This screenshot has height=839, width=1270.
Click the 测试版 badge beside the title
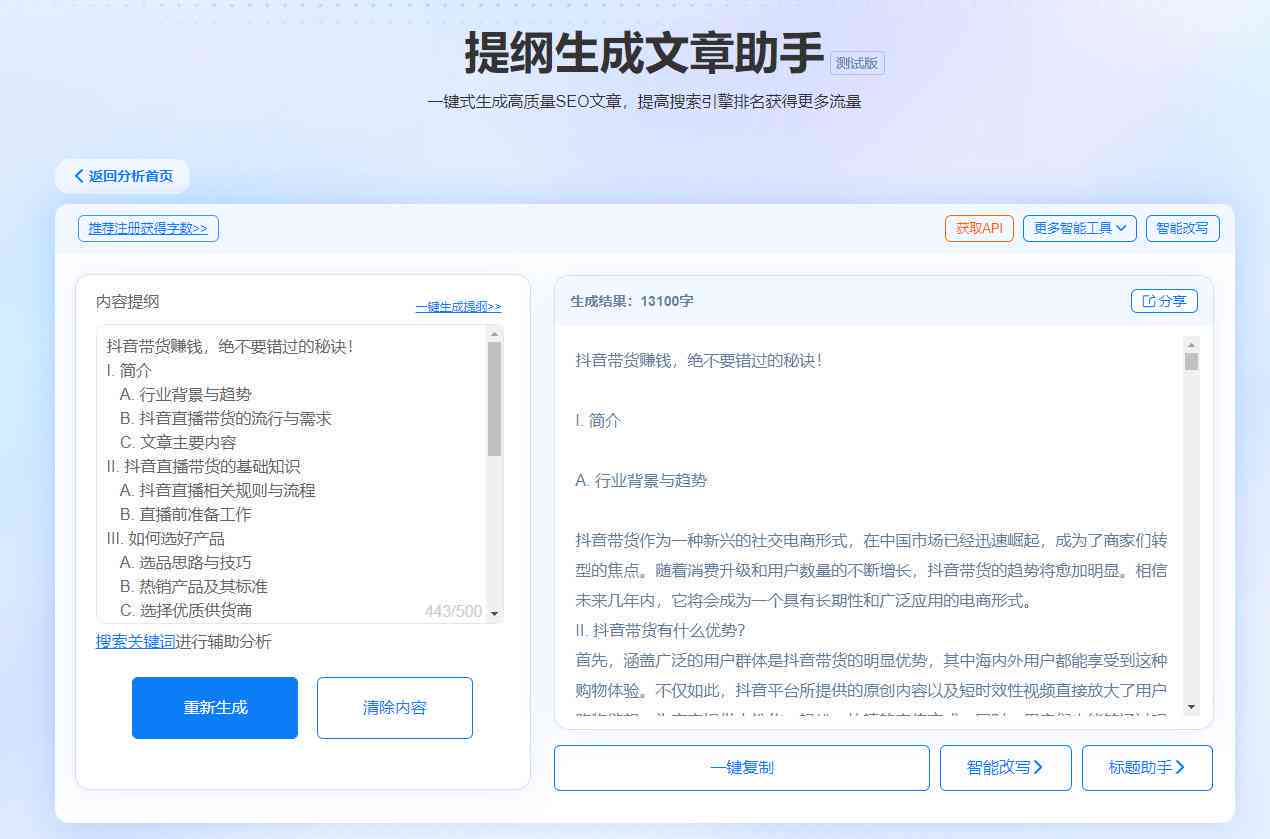(x=857, y=63)
